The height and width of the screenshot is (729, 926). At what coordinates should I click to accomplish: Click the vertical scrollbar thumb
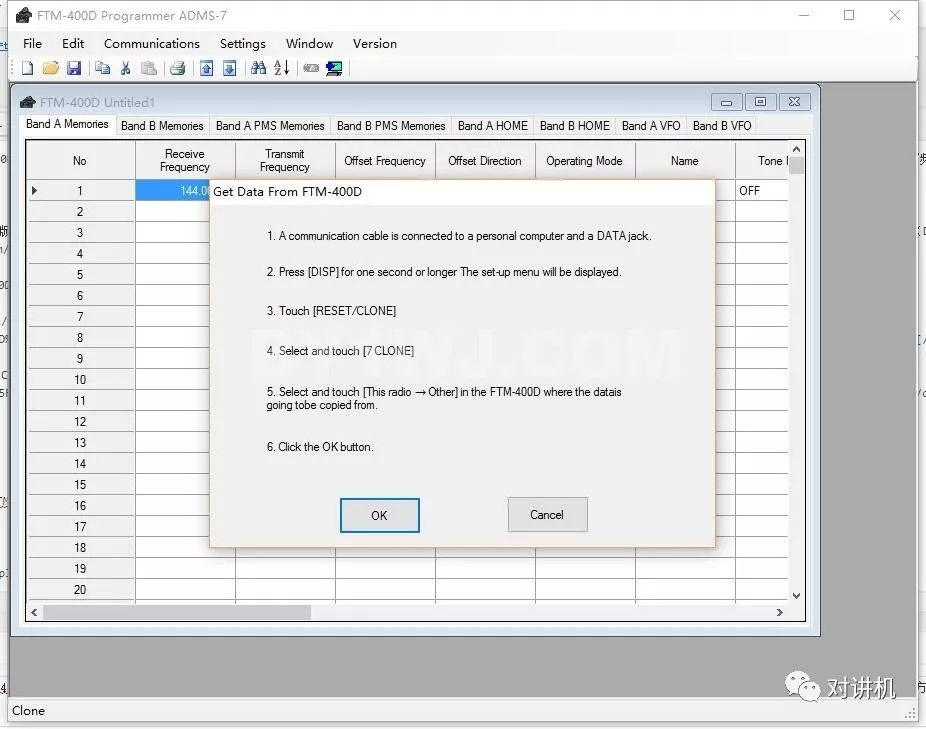(x=796, y=165)
